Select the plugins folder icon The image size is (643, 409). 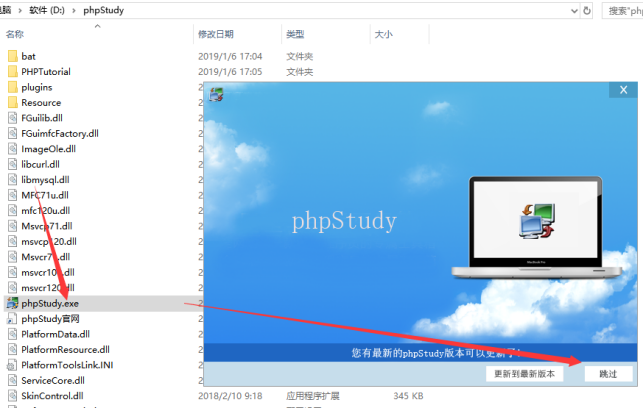pos(12,87)
